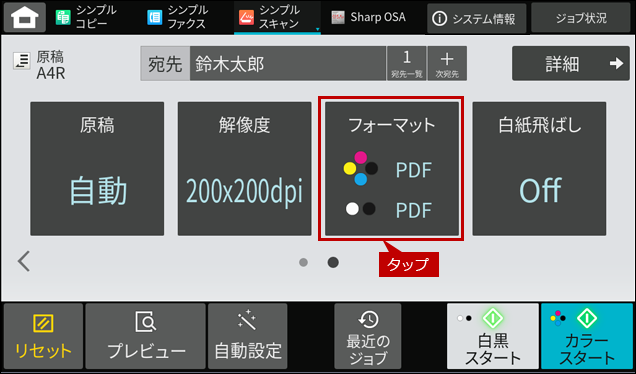
Task: Open the 宛先一覧 list showing 1
Action: [406, 64]
